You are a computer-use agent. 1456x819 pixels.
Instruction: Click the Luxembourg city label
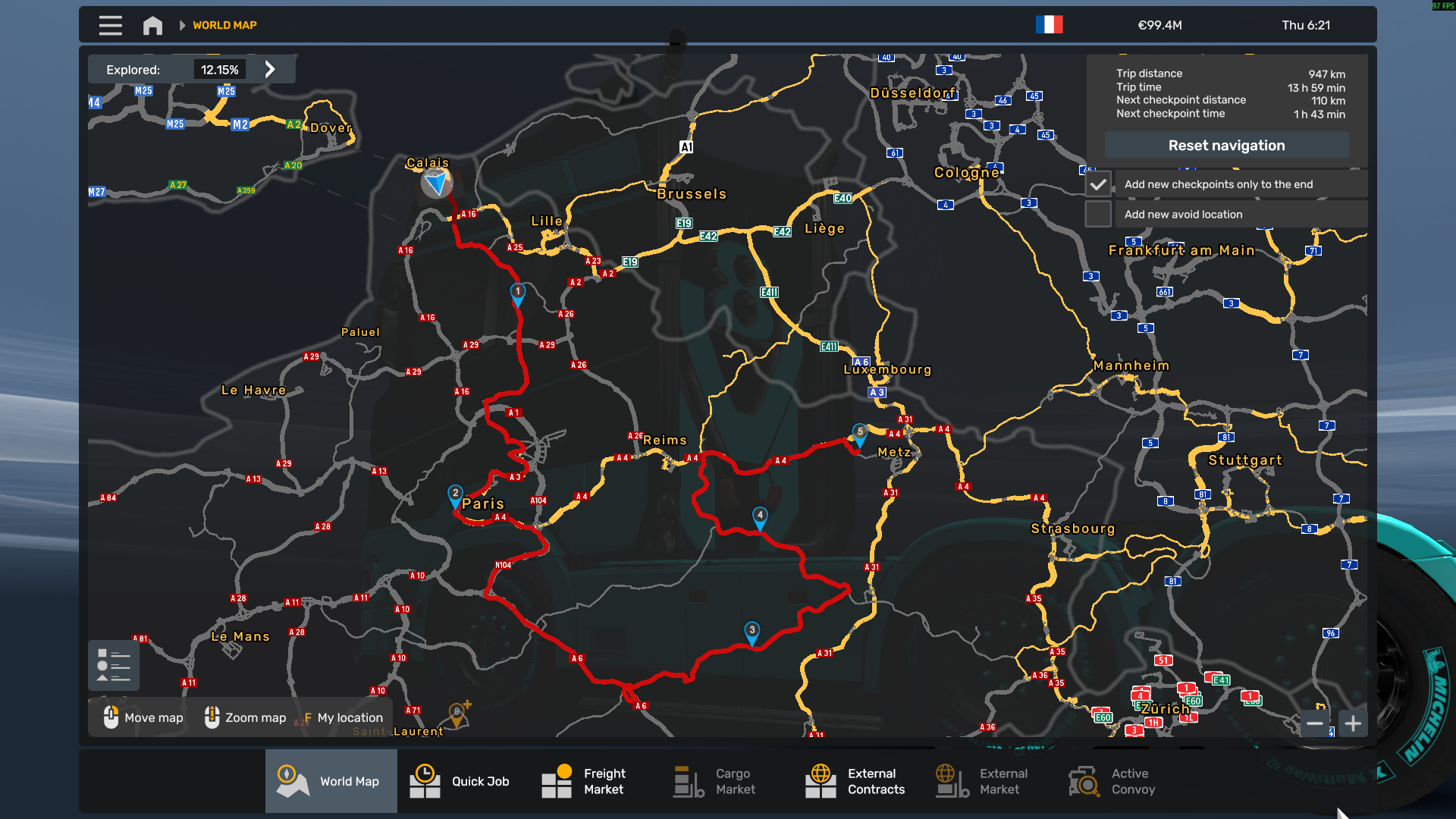[887, 369]
